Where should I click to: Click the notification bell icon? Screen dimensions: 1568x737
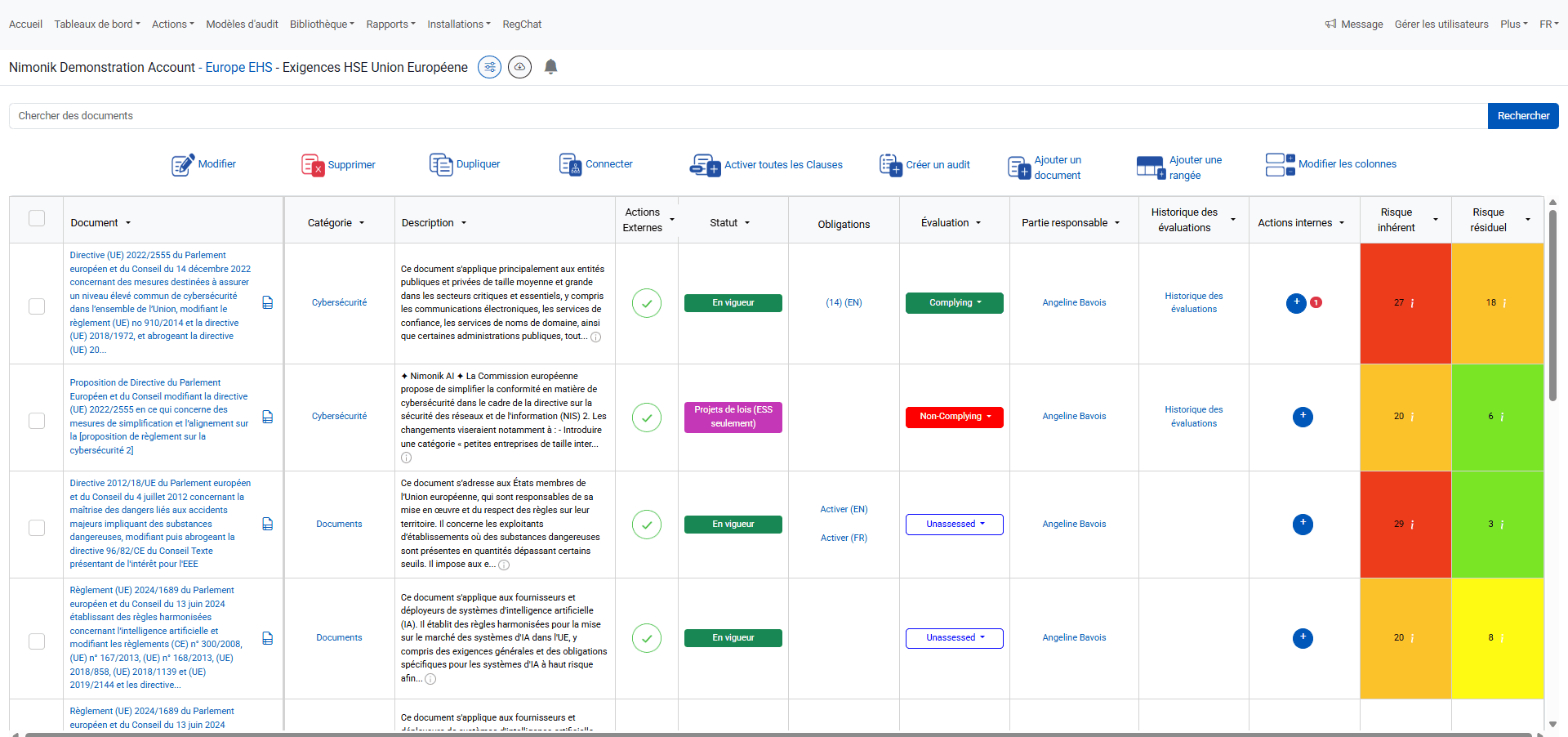[551, 67]
